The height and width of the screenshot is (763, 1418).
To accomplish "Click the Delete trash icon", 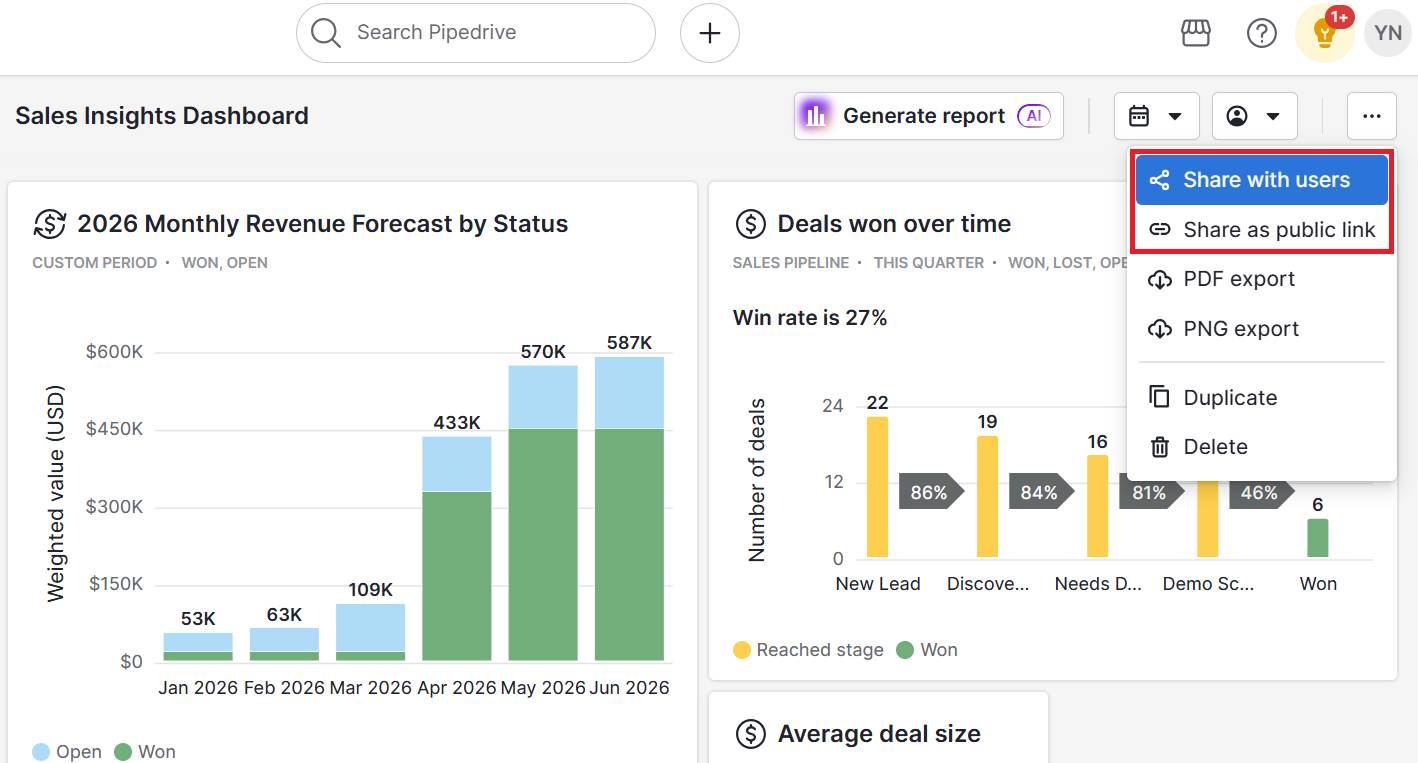I will click(1159, 447).
